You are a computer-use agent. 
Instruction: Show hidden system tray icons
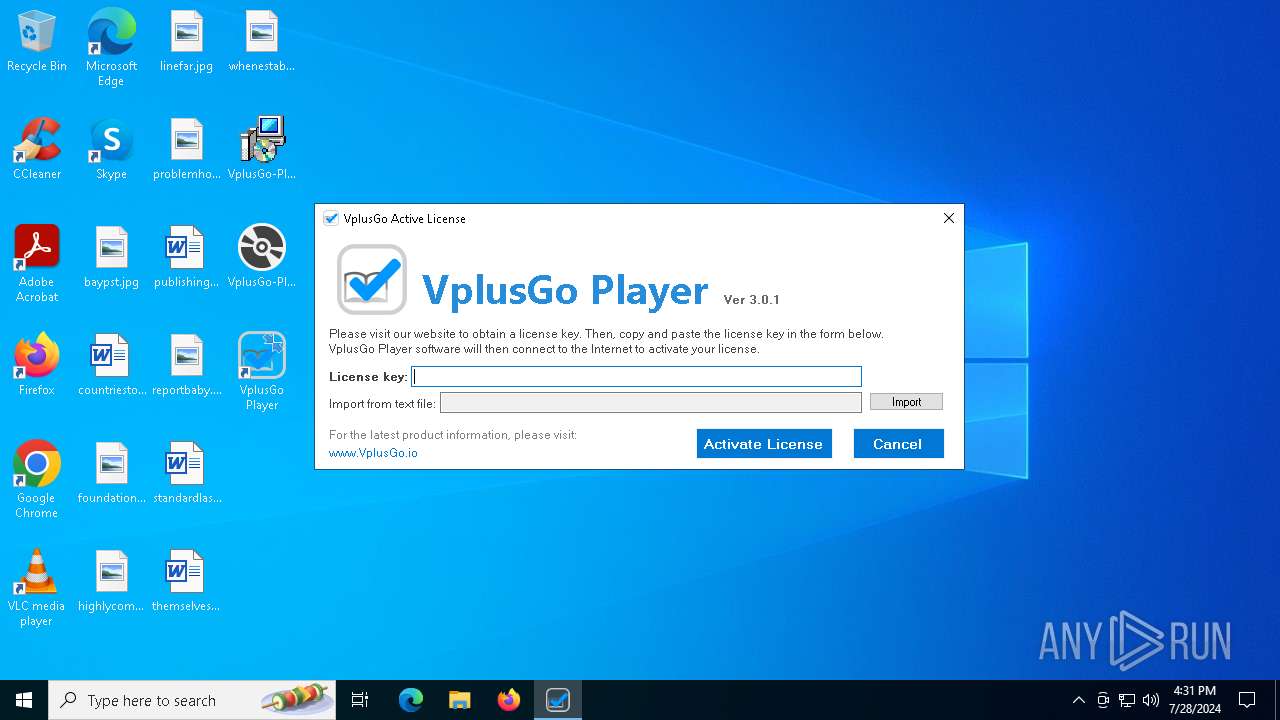tap(1078, 700)
